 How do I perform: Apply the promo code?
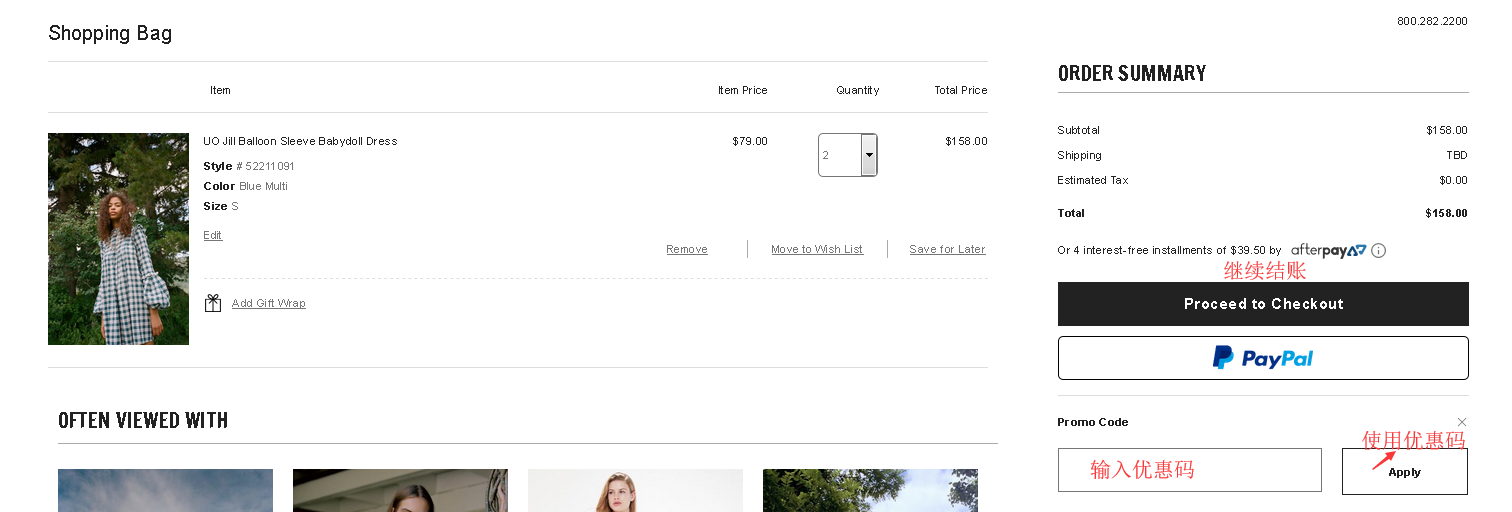[x=1404, y=472]
